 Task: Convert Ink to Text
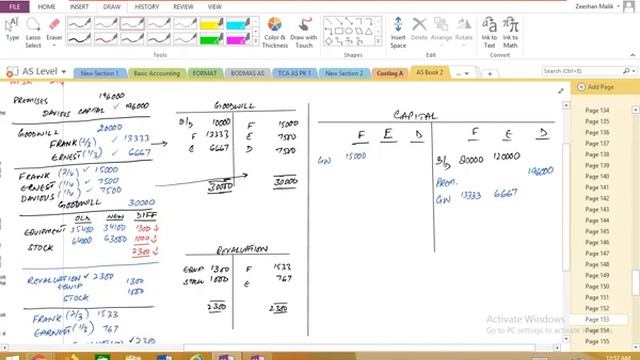[489, 33]
